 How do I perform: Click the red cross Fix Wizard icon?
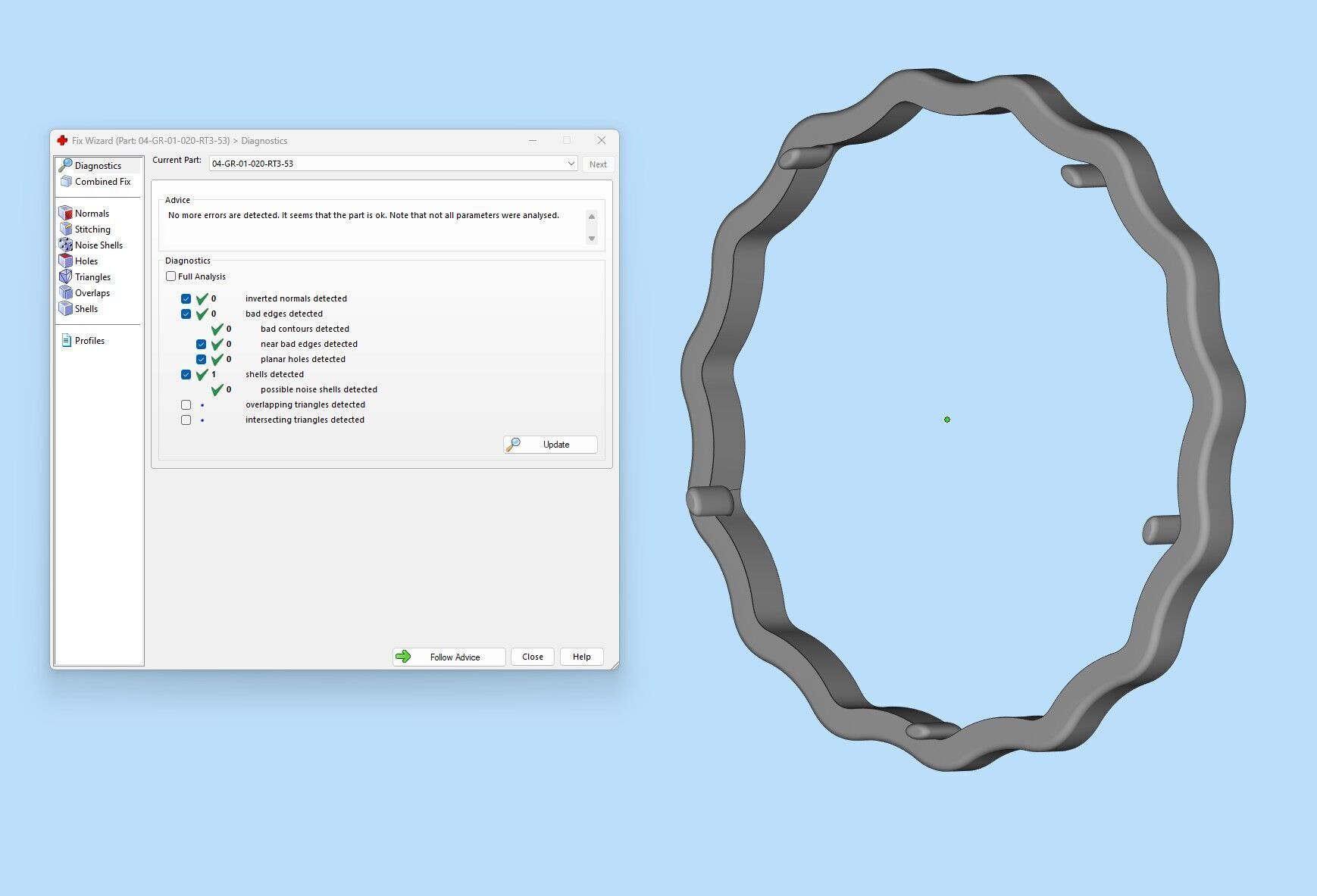(x=62, y=140)
